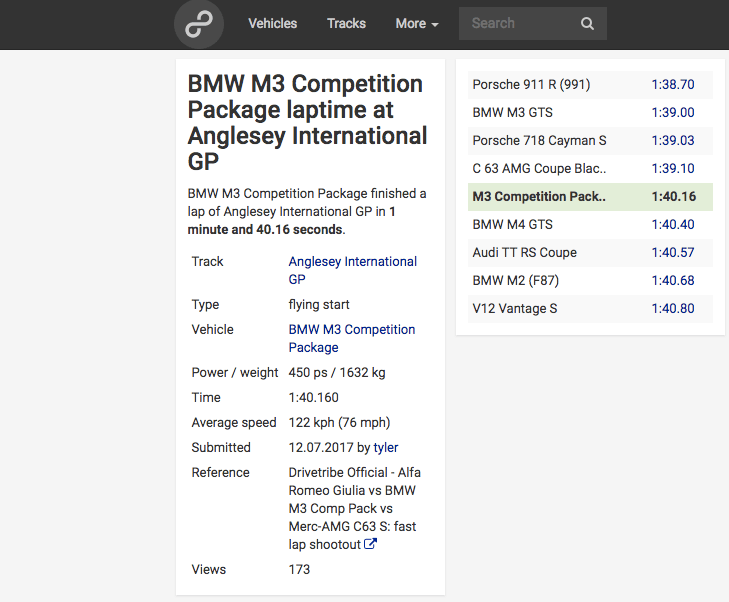Click the '122 kph (76 mph)' average speed value

pos(339,422)
